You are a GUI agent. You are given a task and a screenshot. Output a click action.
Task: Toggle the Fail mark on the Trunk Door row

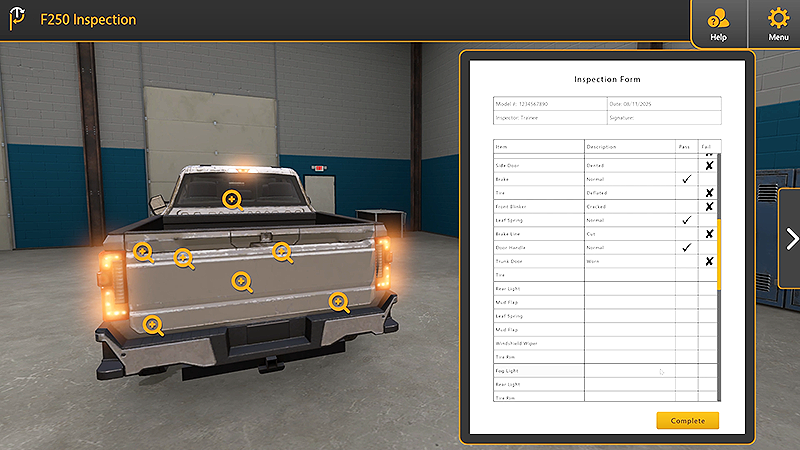coord(708,261)
